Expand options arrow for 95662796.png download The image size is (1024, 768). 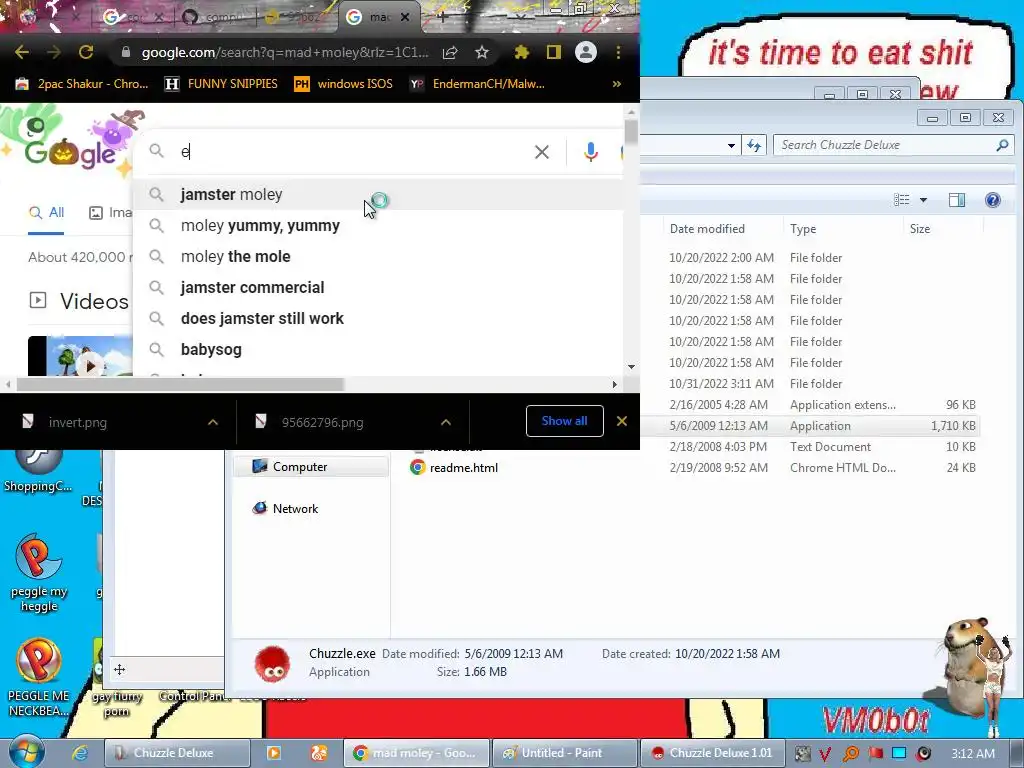pyautogui.click(x=446, y=423)
